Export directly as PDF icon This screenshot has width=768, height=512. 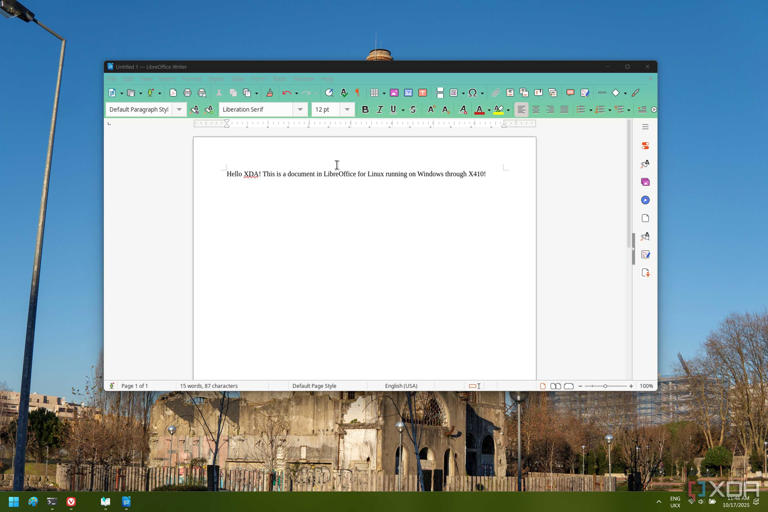pos(173,93)
